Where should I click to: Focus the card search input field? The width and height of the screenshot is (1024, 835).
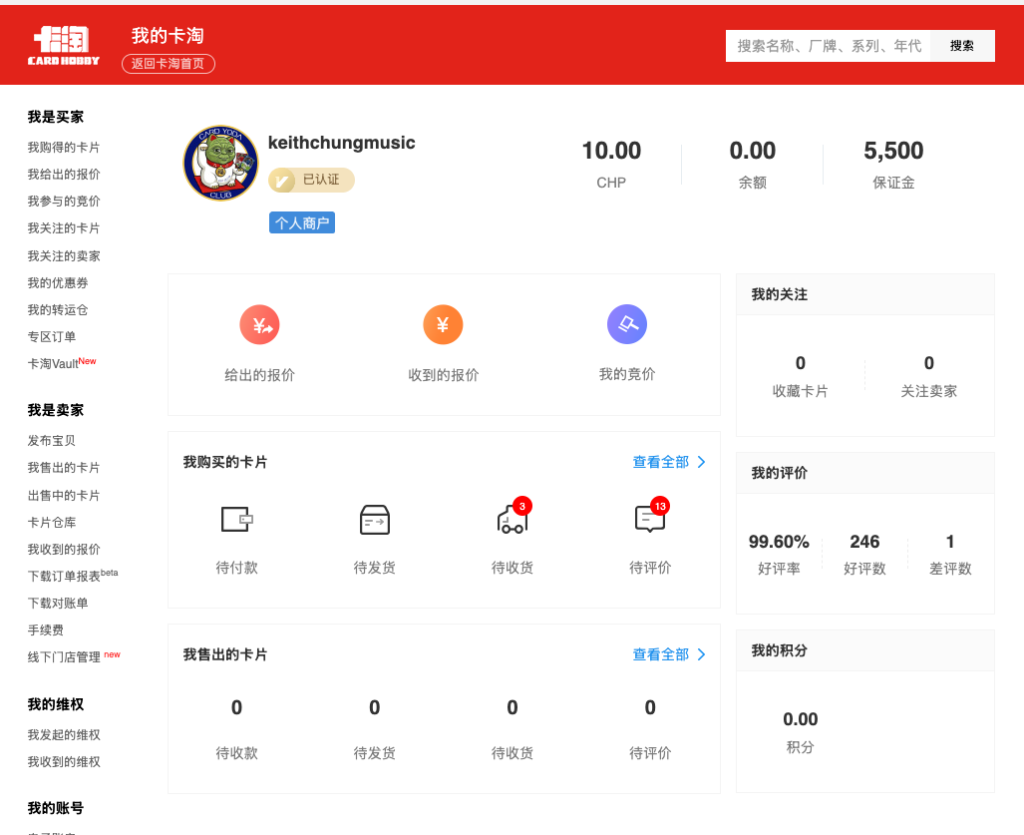tap(828, 46)
